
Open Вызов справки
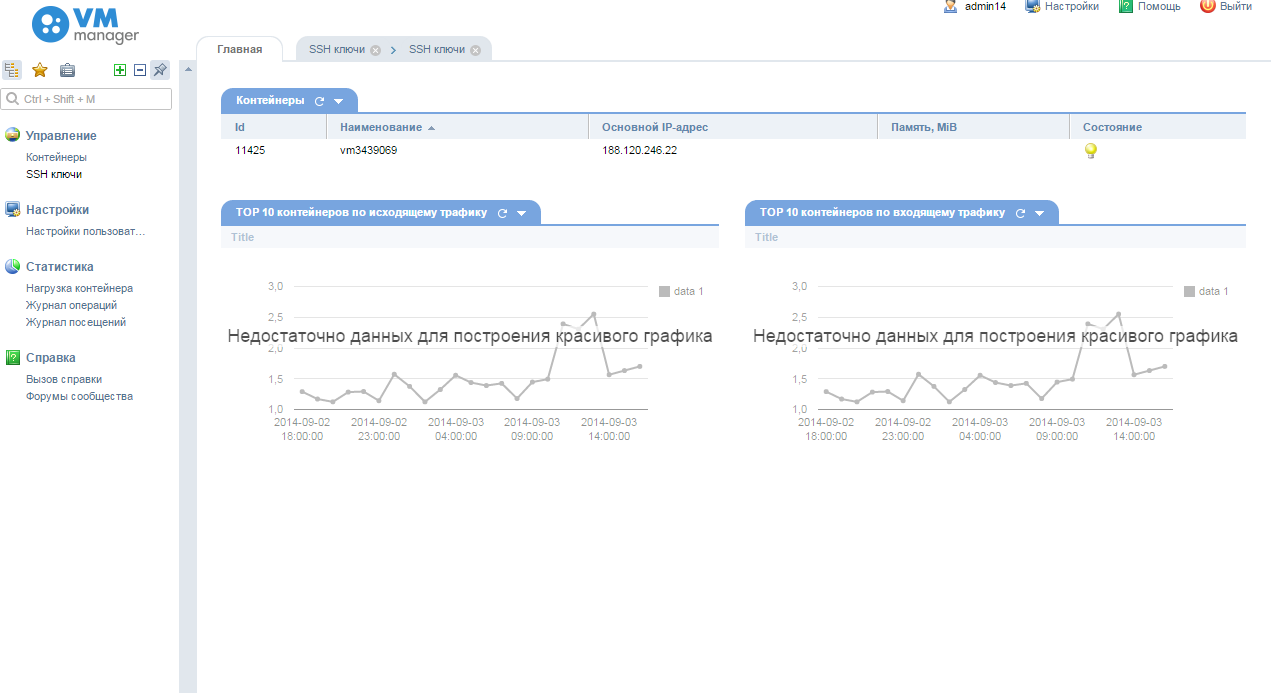pos(64,379)
